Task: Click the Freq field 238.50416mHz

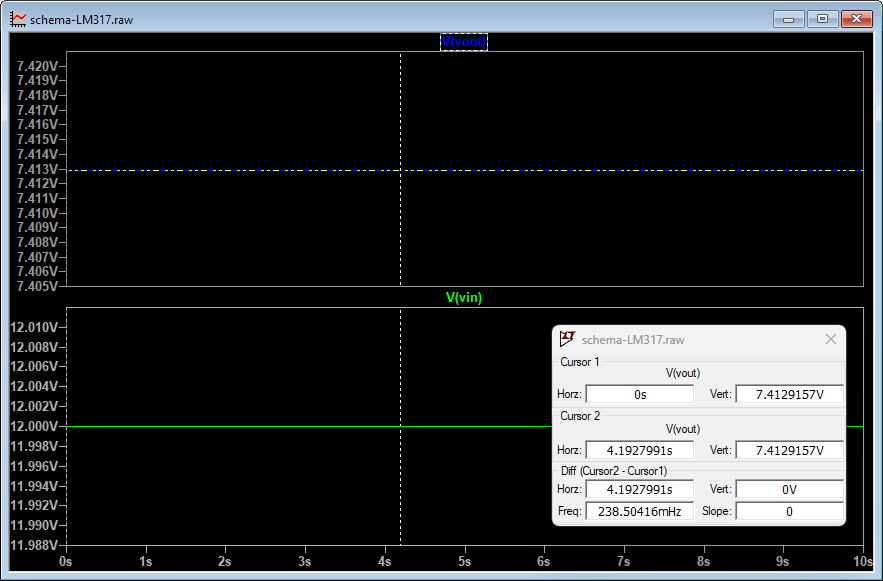Action: coord(640,511)
